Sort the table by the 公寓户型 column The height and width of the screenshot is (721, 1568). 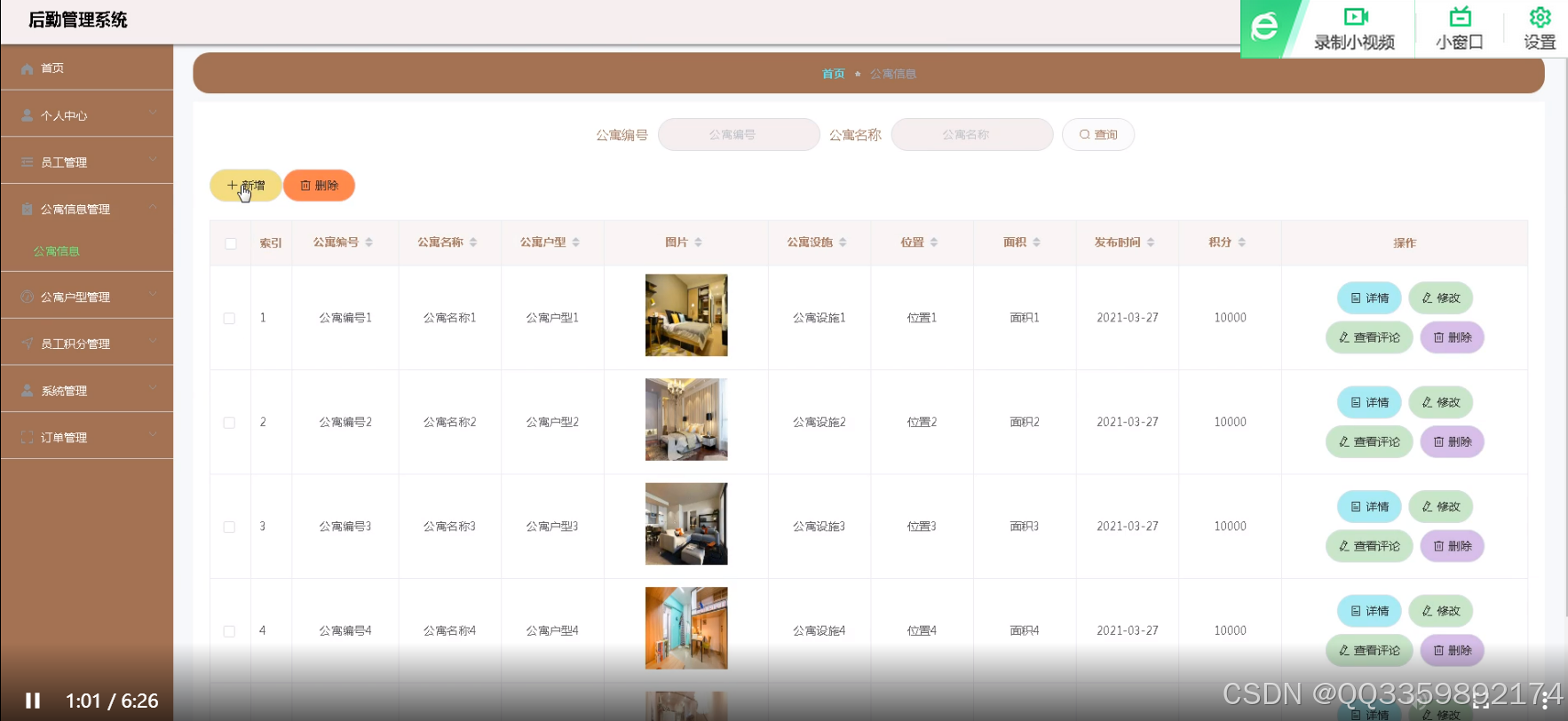(x=575, y=242)
